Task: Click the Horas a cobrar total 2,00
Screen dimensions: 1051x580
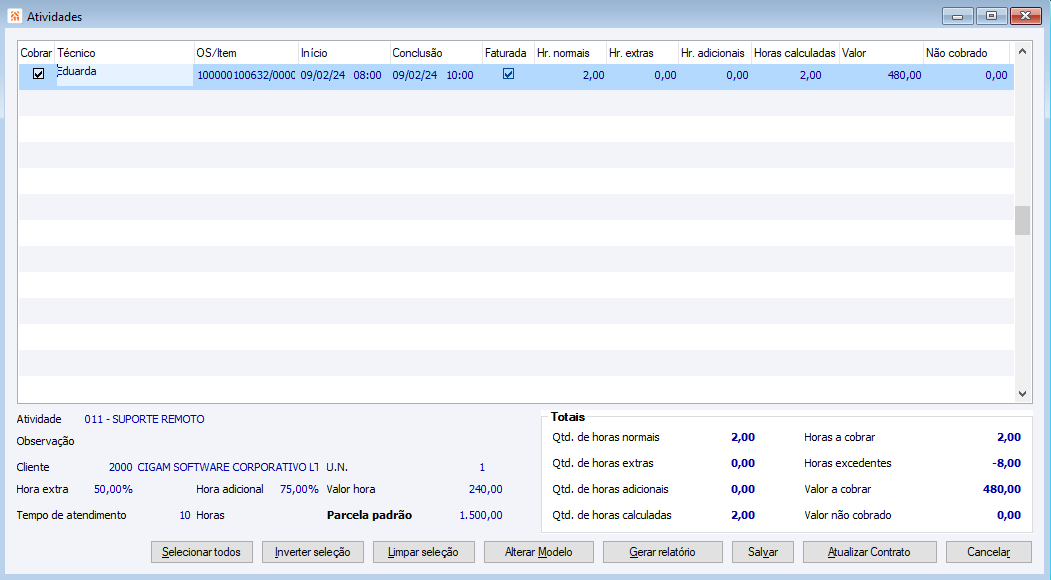Action: point(1009,437)
